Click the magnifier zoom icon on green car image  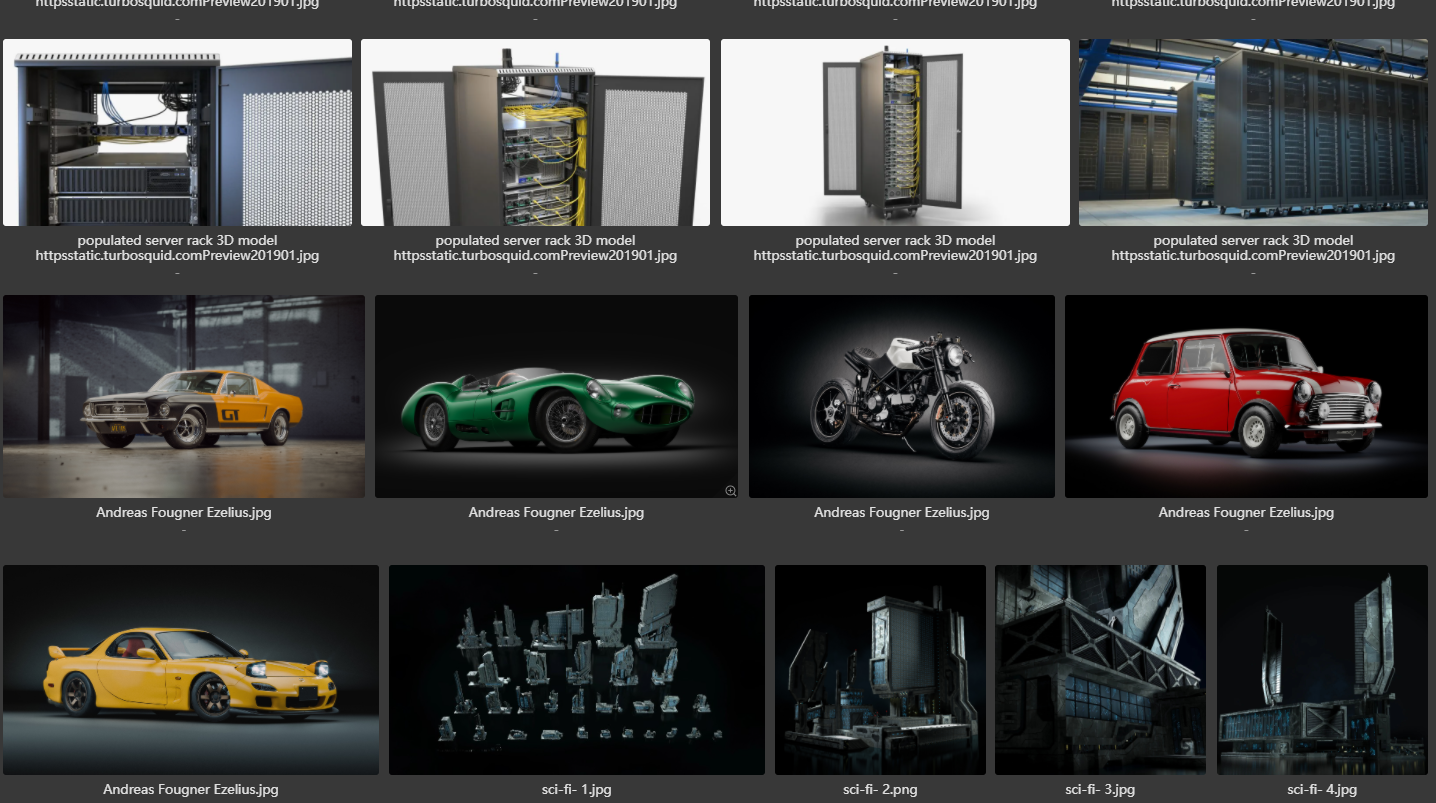pyautogui.click(x=730, y=490)
